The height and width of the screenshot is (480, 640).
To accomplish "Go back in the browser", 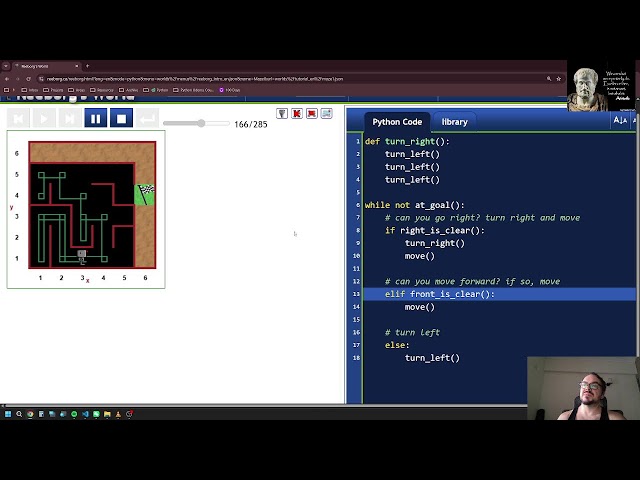I will pos(7,79).
